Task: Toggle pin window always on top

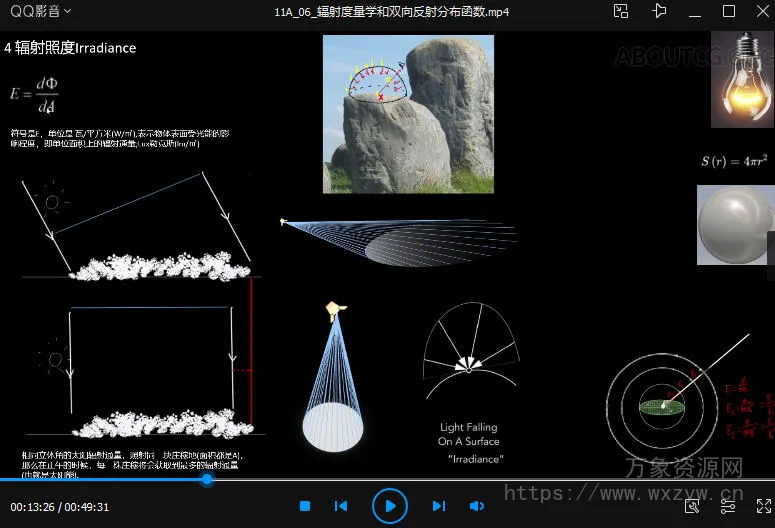Action: [658, 12]
